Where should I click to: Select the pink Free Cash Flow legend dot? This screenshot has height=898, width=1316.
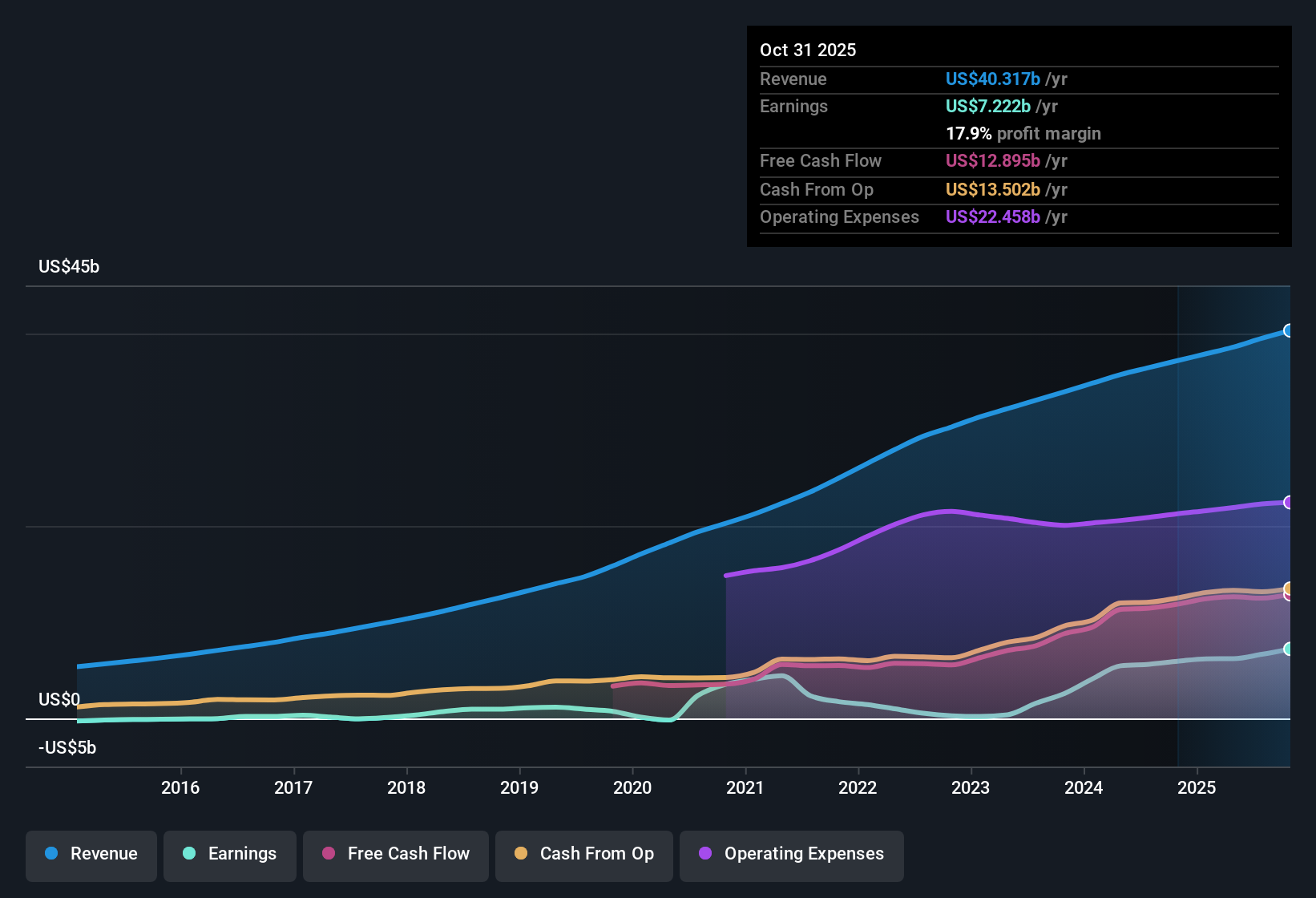click(329, 854)
